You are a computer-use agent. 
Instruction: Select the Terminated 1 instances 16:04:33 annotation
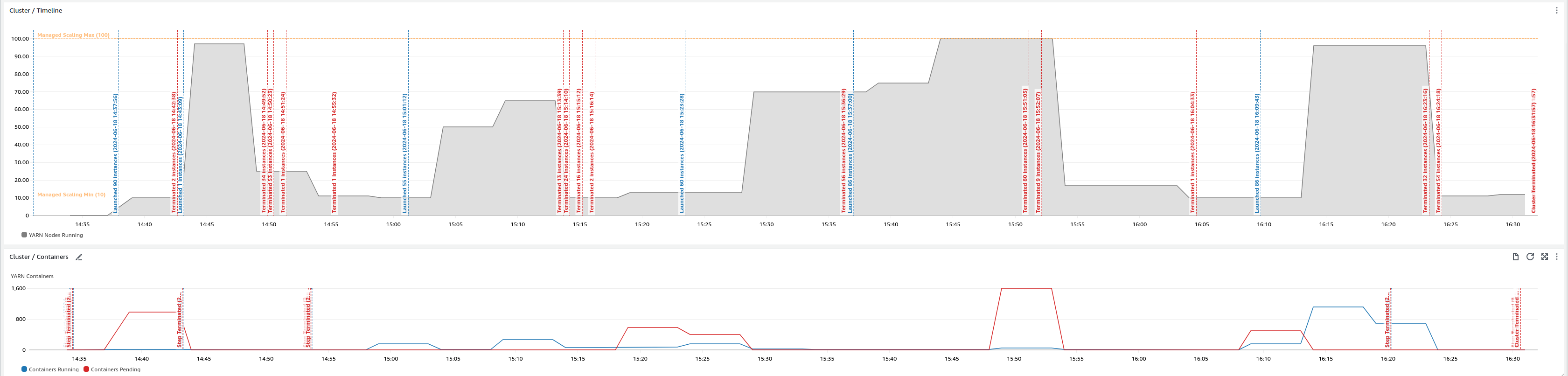tap(1192, 153)
